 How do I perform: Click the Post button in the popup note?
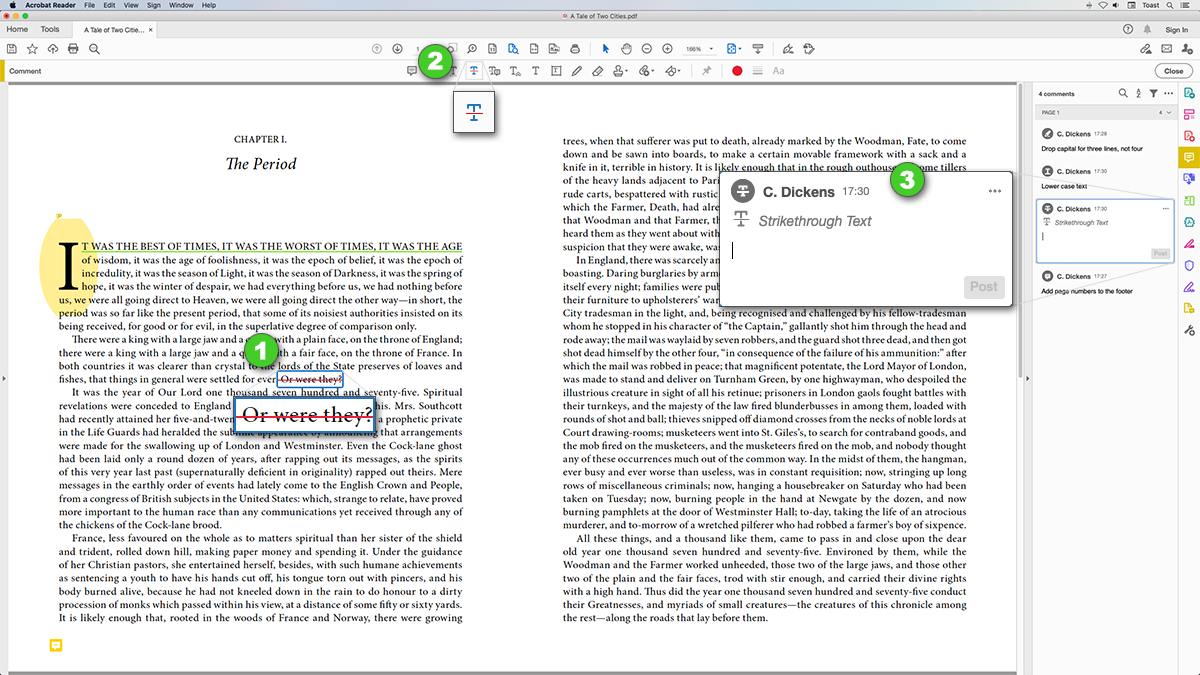pyautogui.click(x=983, y=287)
